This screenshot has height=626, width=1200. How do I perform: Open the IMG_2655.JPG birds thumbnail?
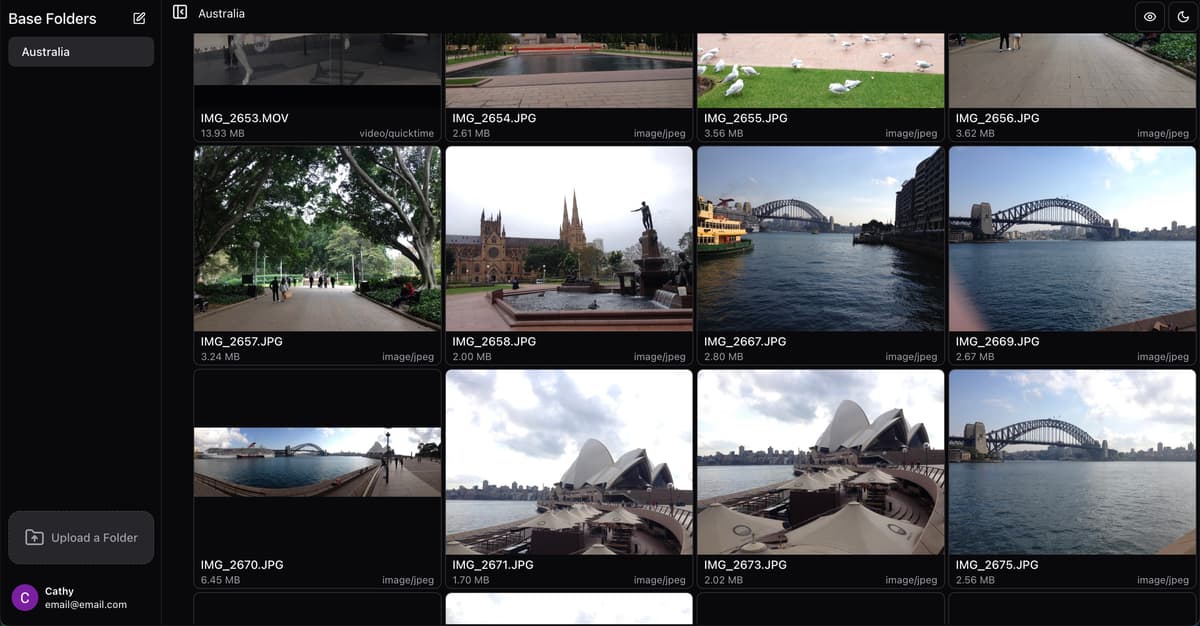point(821,70)
